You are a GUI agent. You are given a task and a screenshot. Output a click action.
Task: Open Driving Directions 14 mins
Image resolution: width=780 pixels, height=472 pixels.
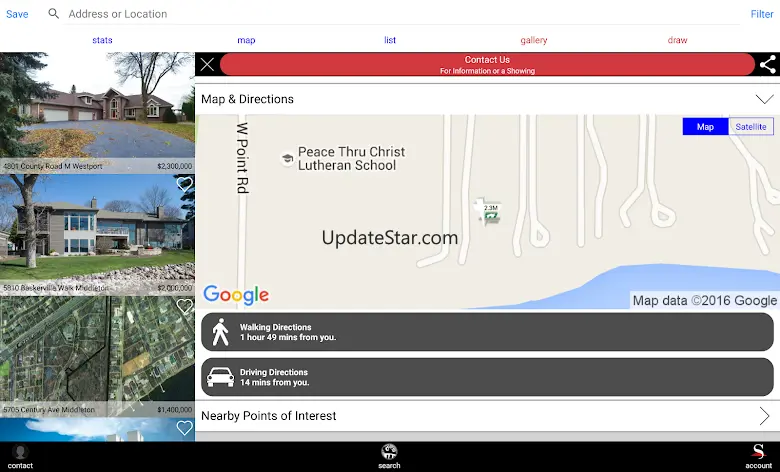tap(487, 377)
